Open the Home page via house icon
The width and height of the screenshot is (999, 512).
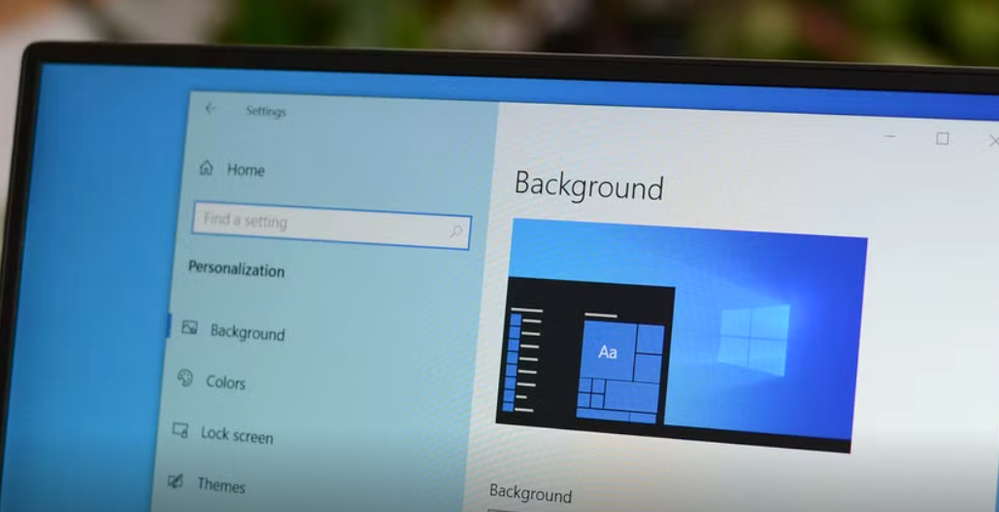(206, 167)
